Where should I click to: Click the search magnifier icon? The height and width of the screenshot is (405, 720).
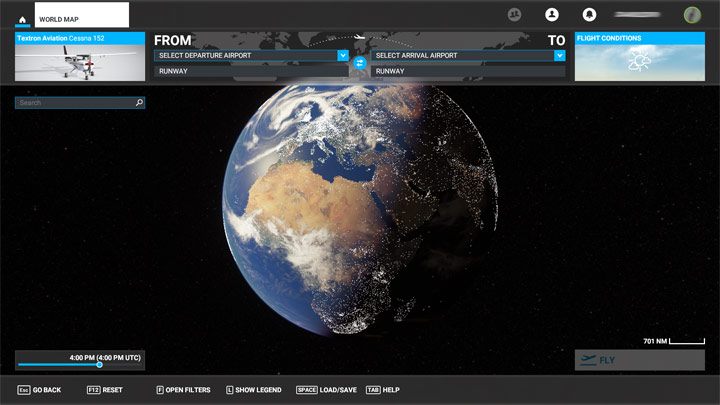pyautogui.click(x=139, y=103)
